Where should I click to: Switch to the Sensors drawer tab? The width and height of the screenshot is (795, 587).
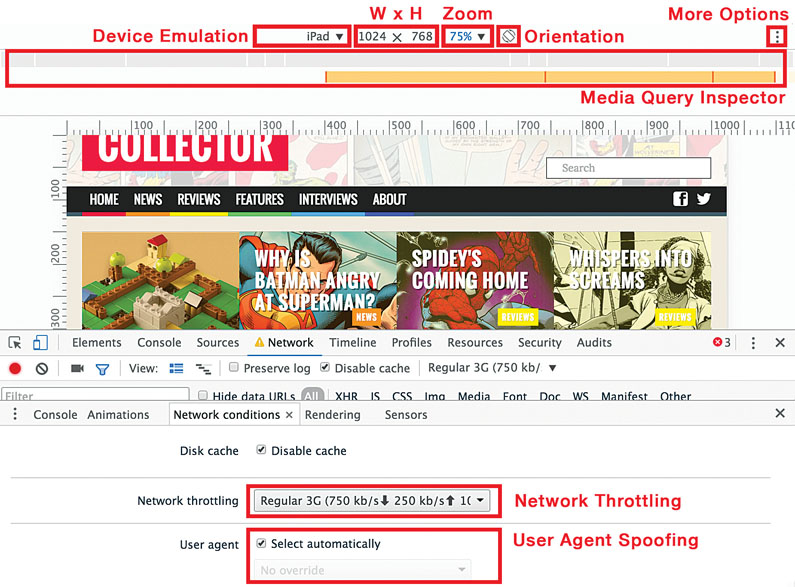point(406,415)
